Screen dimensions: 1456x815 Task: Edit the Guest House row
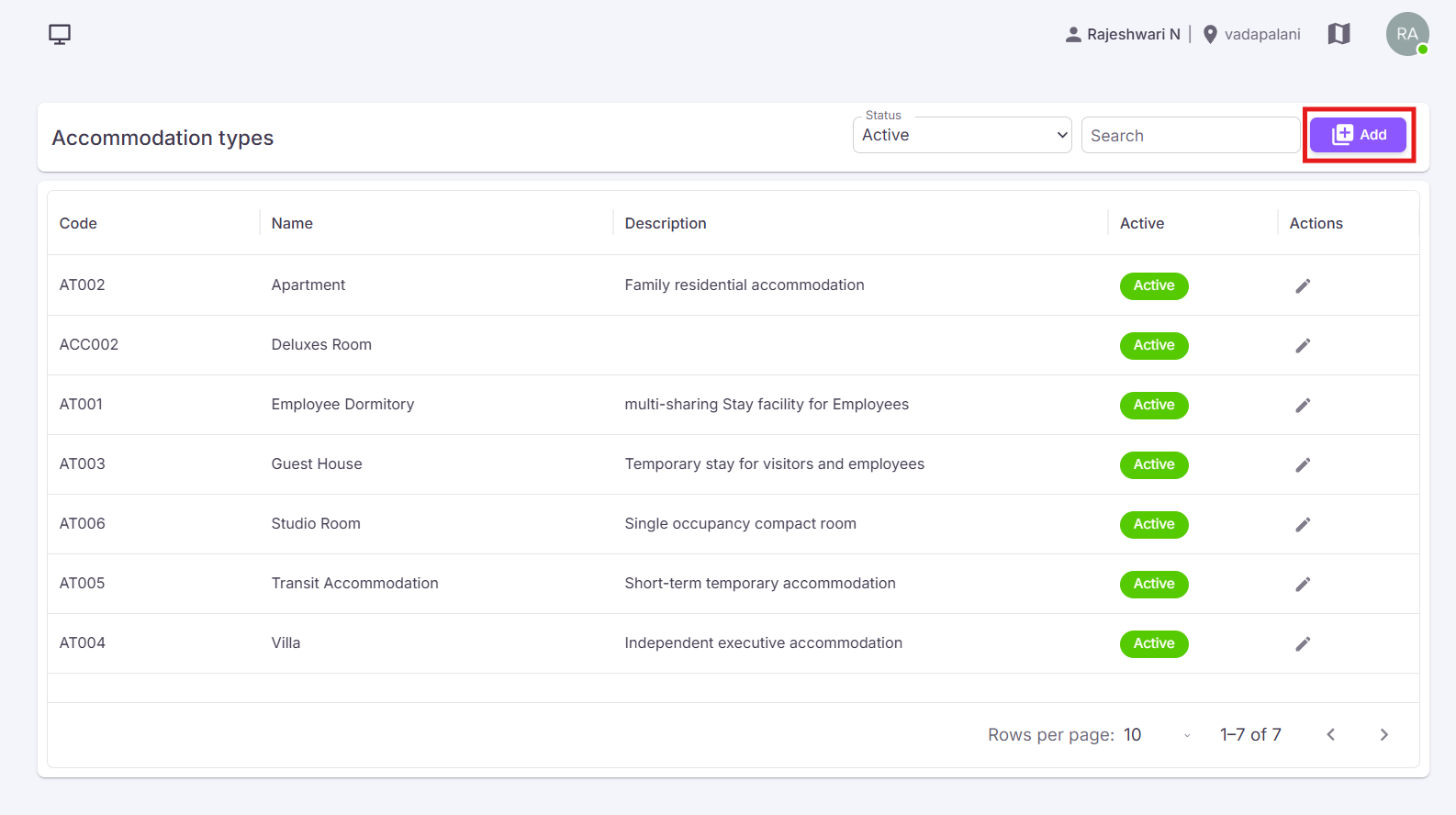tap(1303, 464)
